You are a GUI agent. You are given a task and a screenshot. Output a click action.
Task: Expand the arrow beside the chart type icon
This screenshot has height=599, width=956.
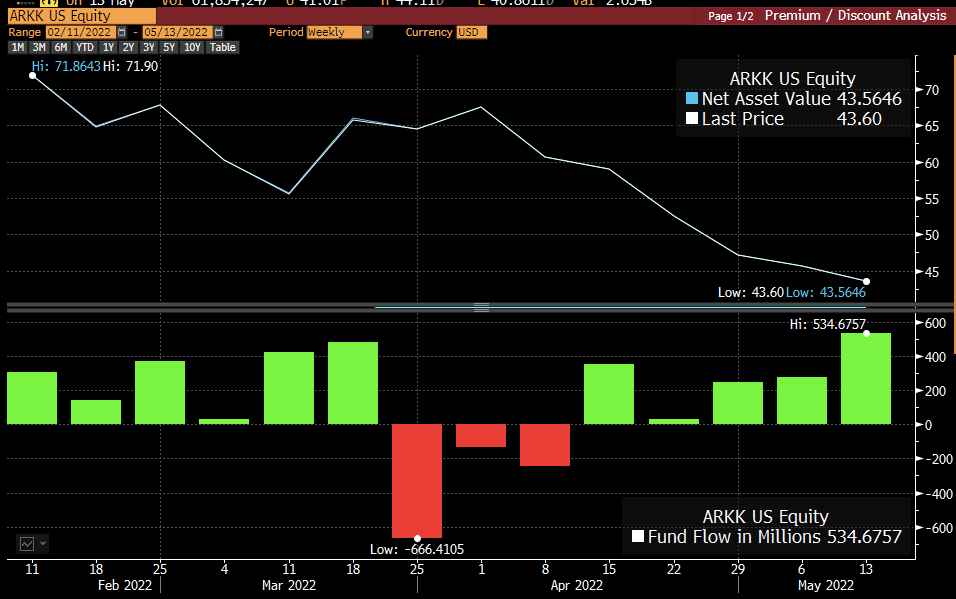[x=43, y=543]
